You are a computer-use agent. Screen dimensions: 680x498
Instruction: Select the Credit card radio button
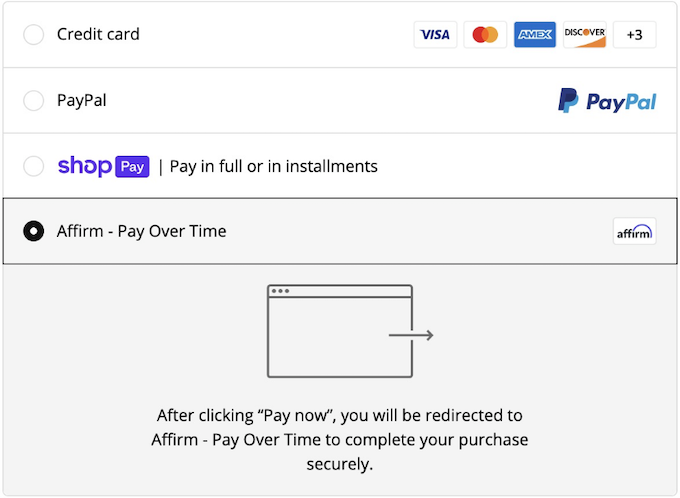34,35
